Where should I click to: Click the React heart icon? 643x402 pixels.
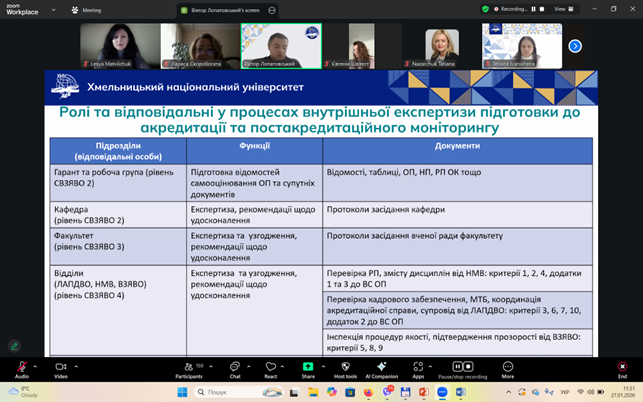(270, 367)
